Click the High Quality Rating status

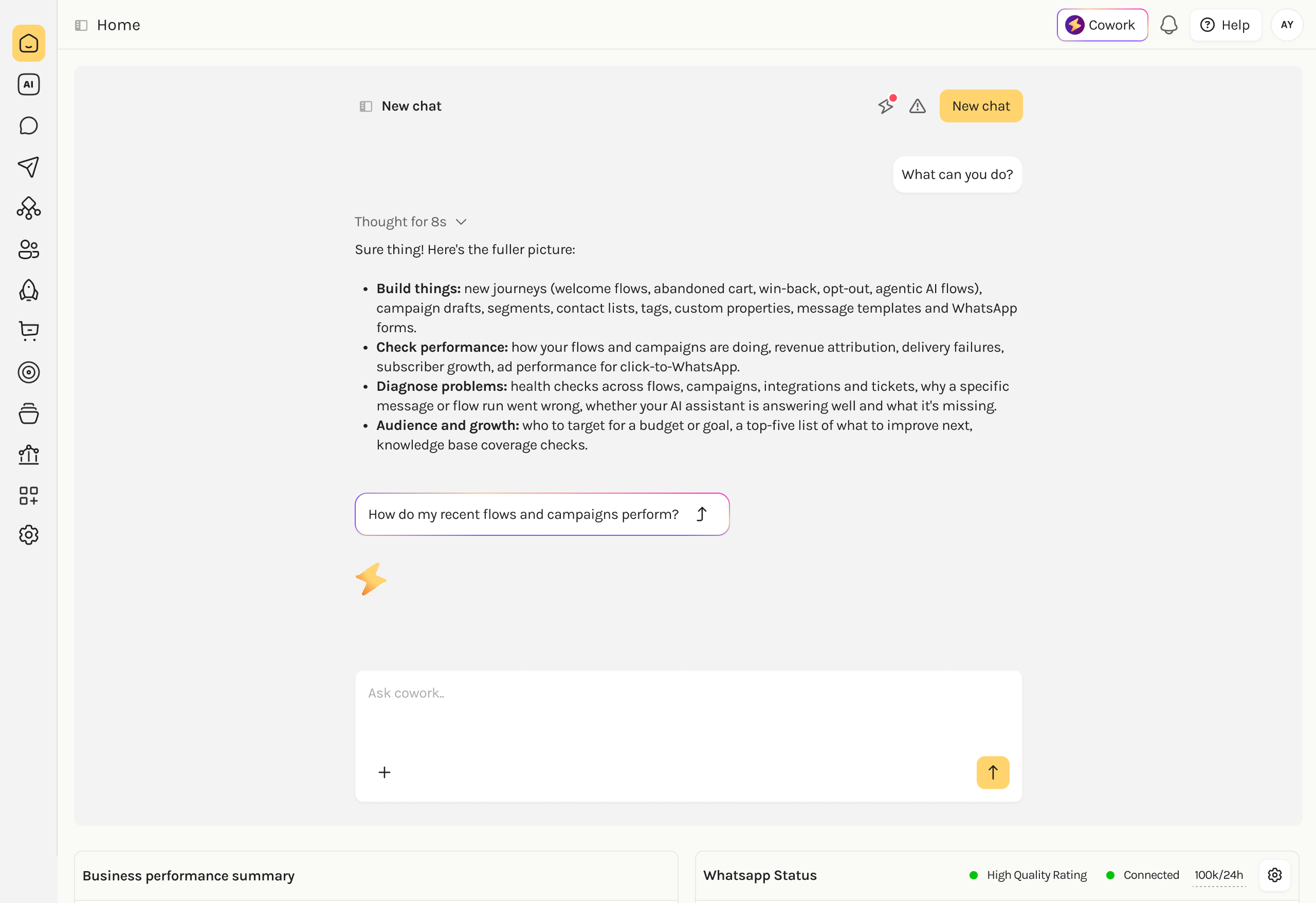point(1028,875)
